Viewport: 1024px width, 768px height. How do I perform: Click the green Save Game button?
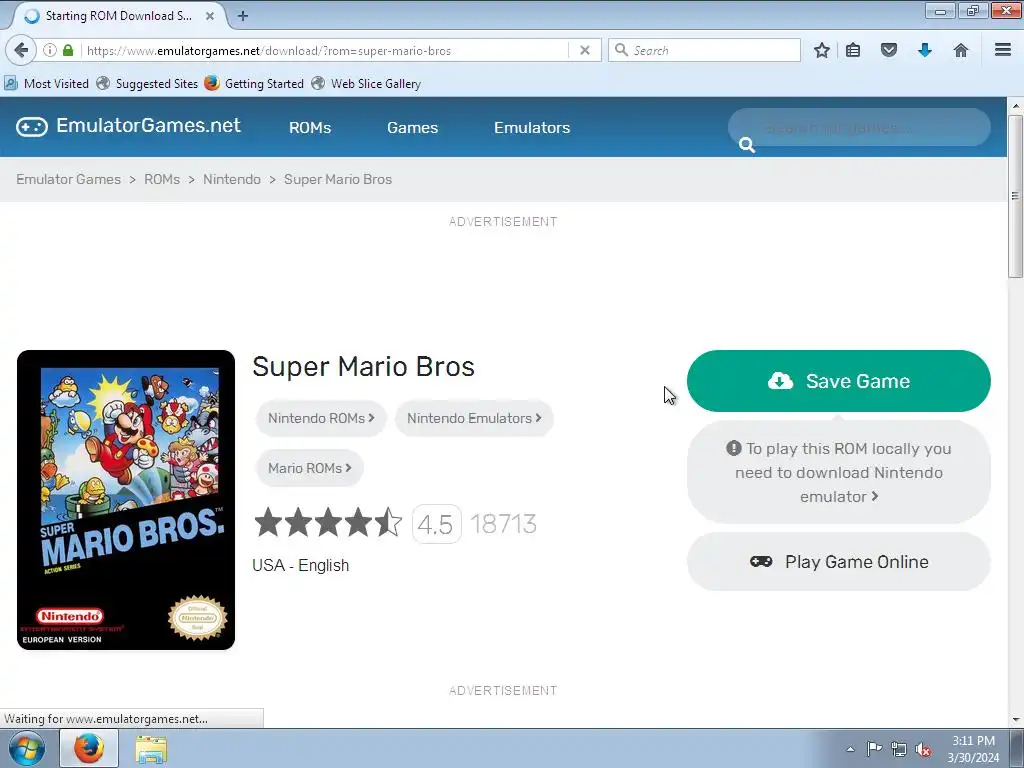[x=839, y=381]
